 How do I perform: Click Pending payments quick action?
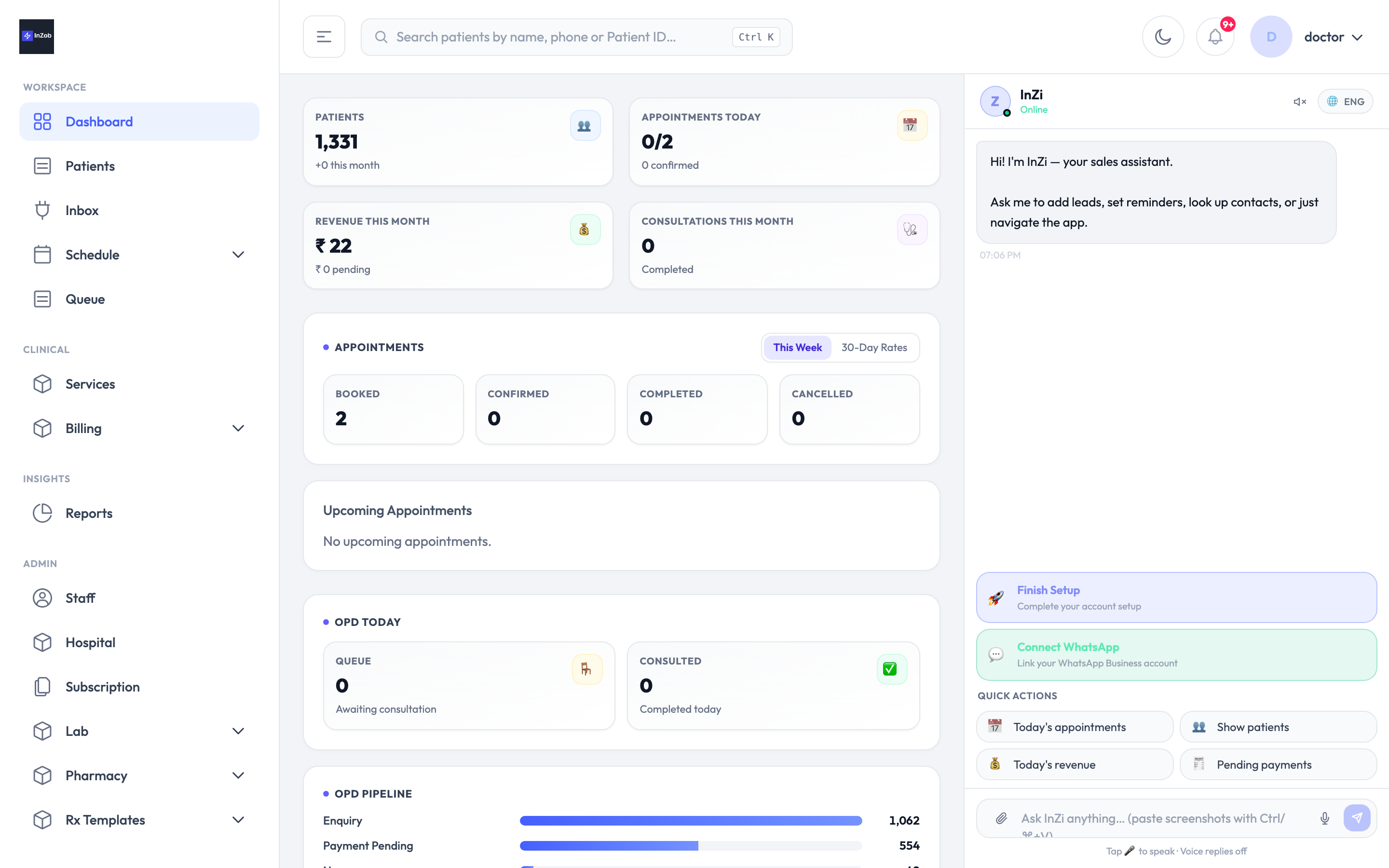pos(1278,765)
